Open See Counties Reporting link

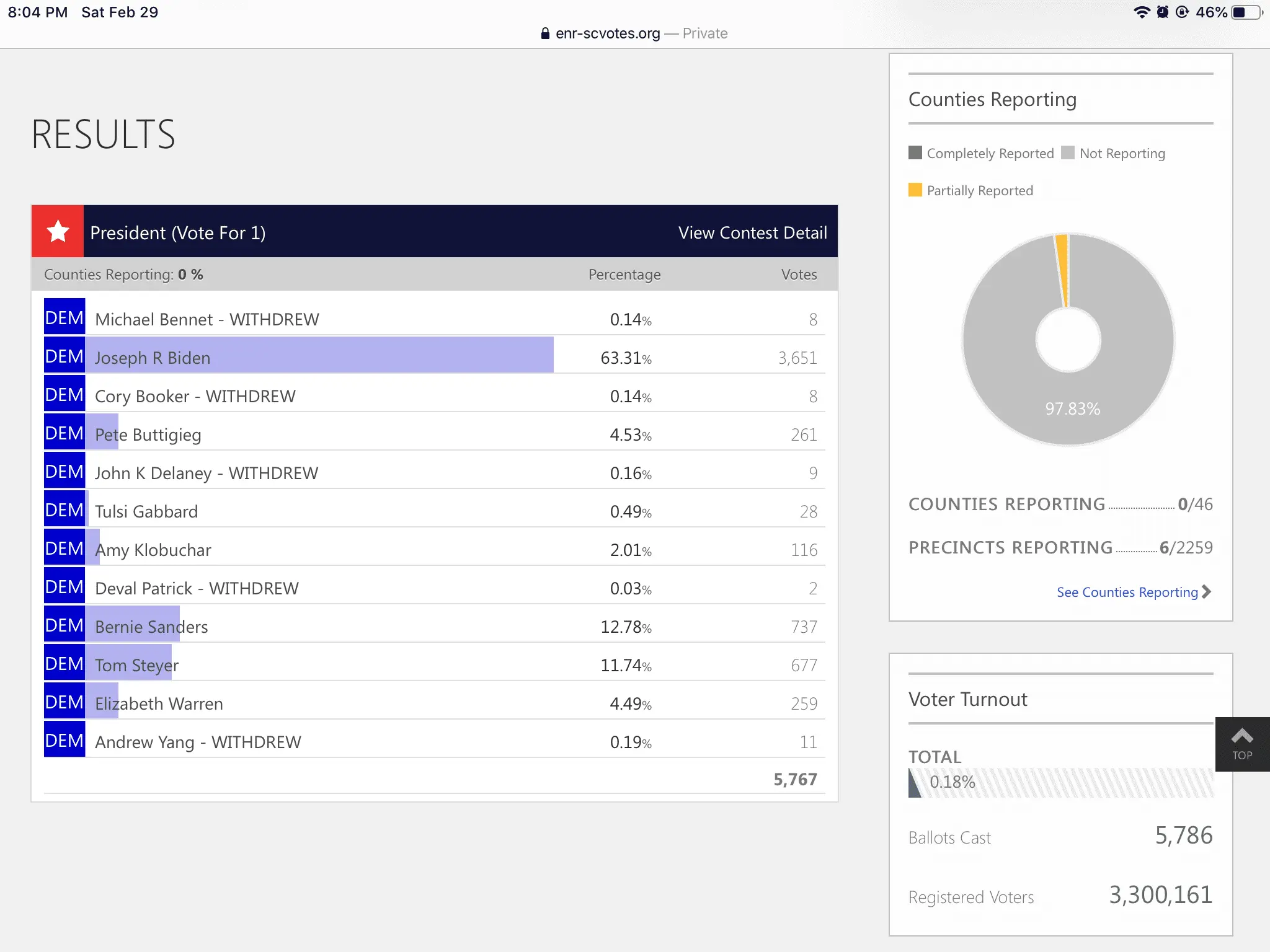point(1127,593)
